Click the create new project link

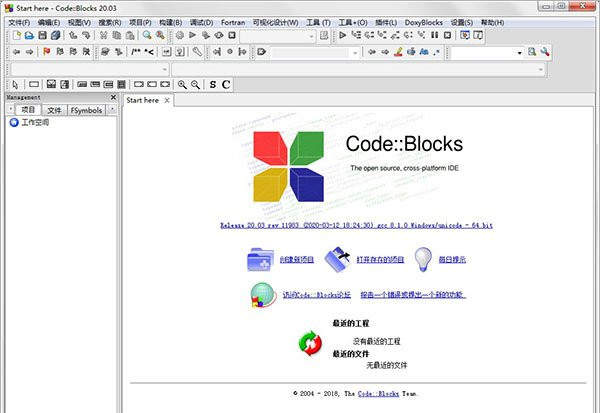point(297,260)
